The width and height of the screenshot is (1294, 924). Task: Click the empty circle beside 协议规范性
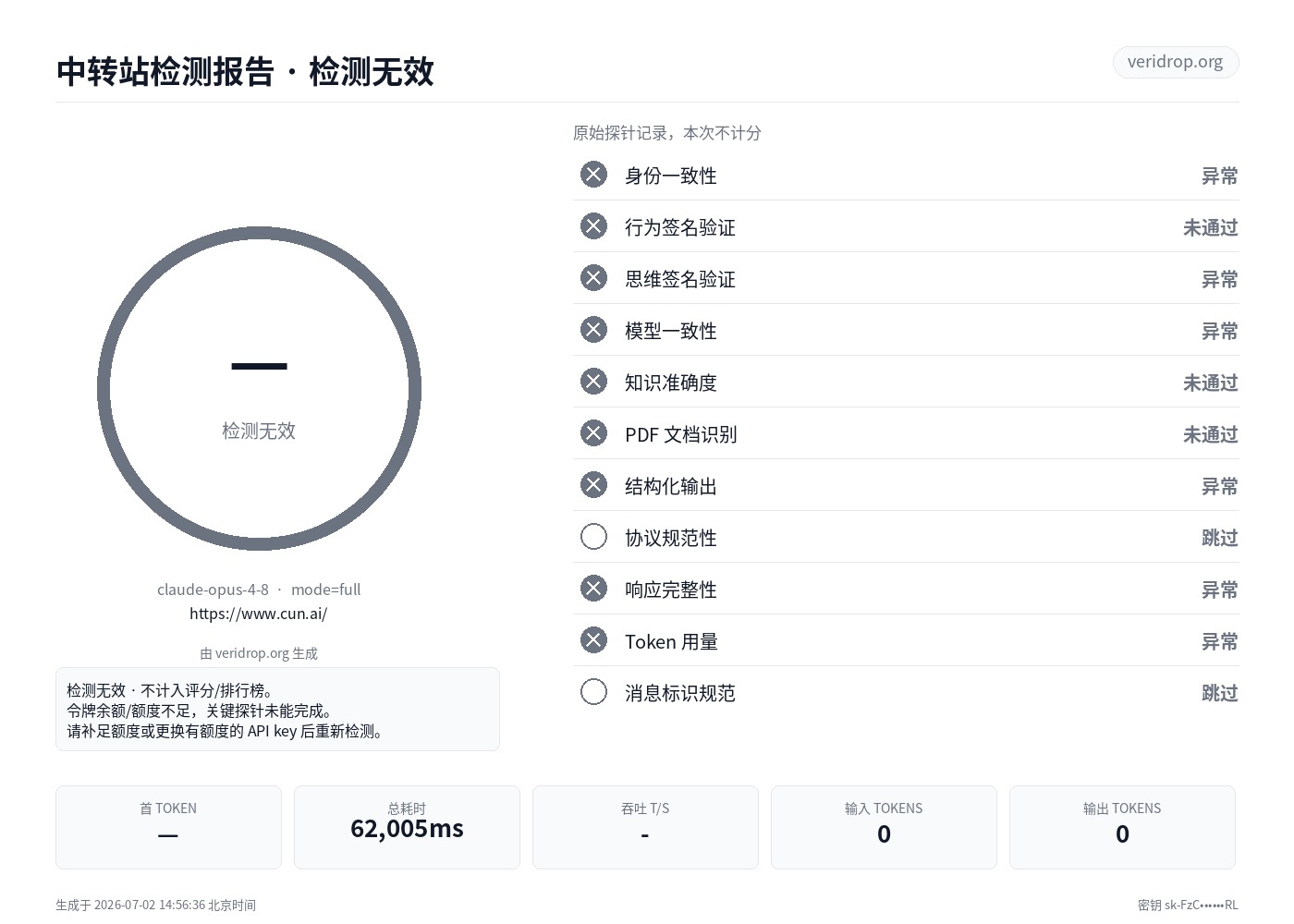[593, 537]
